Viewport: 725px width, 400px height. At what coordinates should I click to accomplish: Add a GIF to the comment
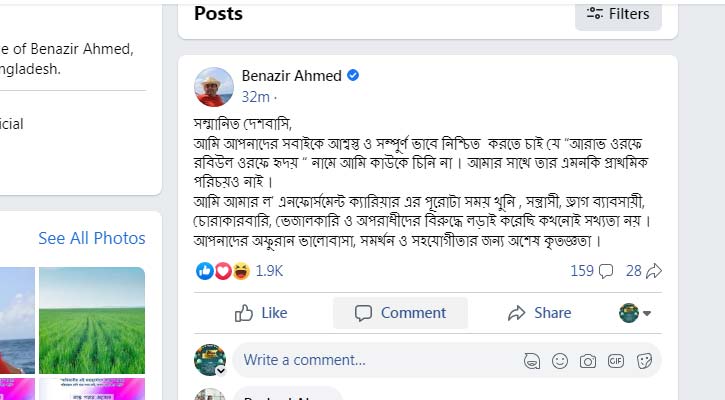[x=616, y=360]
